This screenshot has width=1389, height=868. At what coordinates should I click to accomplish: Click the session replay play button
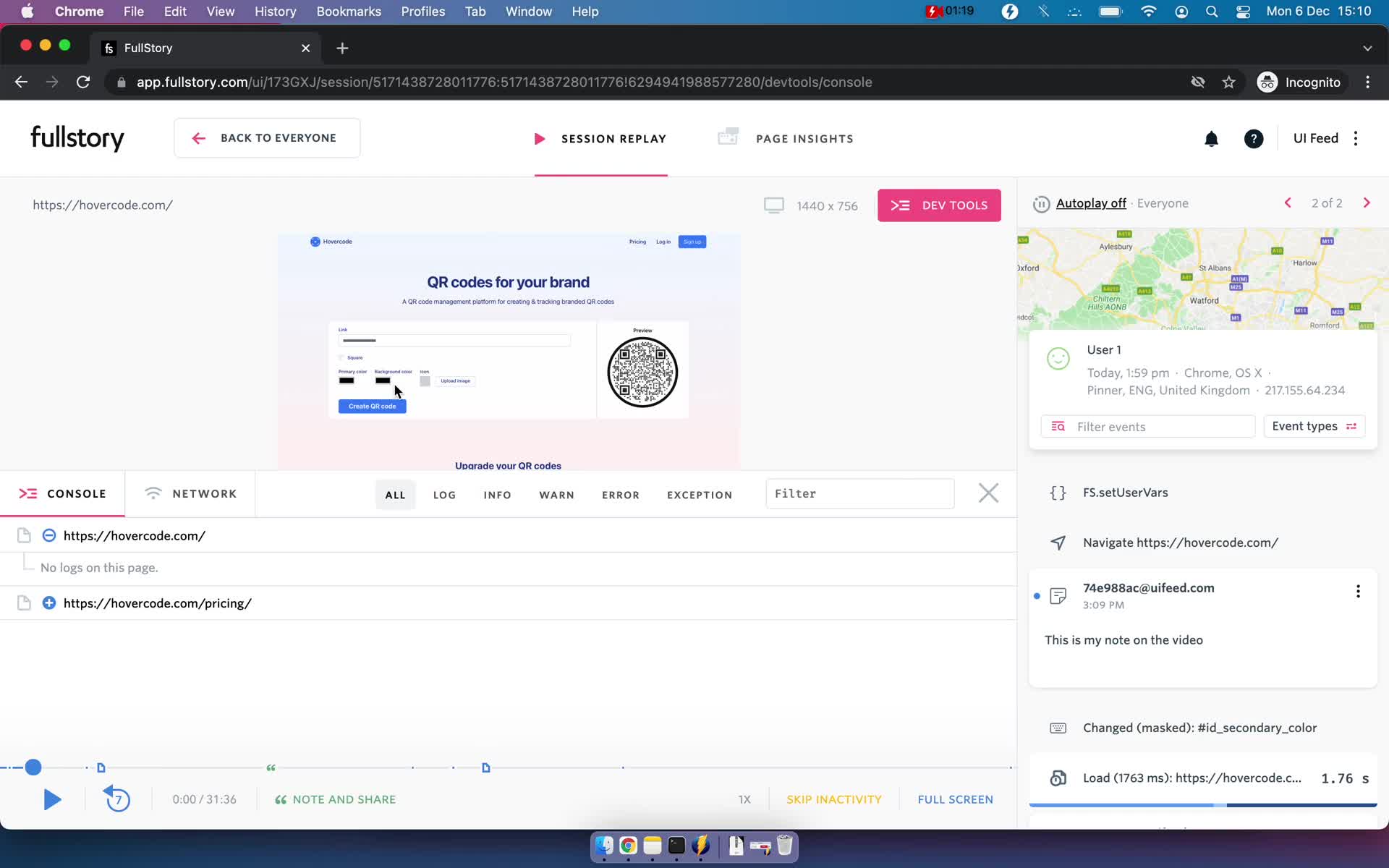pyautogui.click(x=52, y=799)
